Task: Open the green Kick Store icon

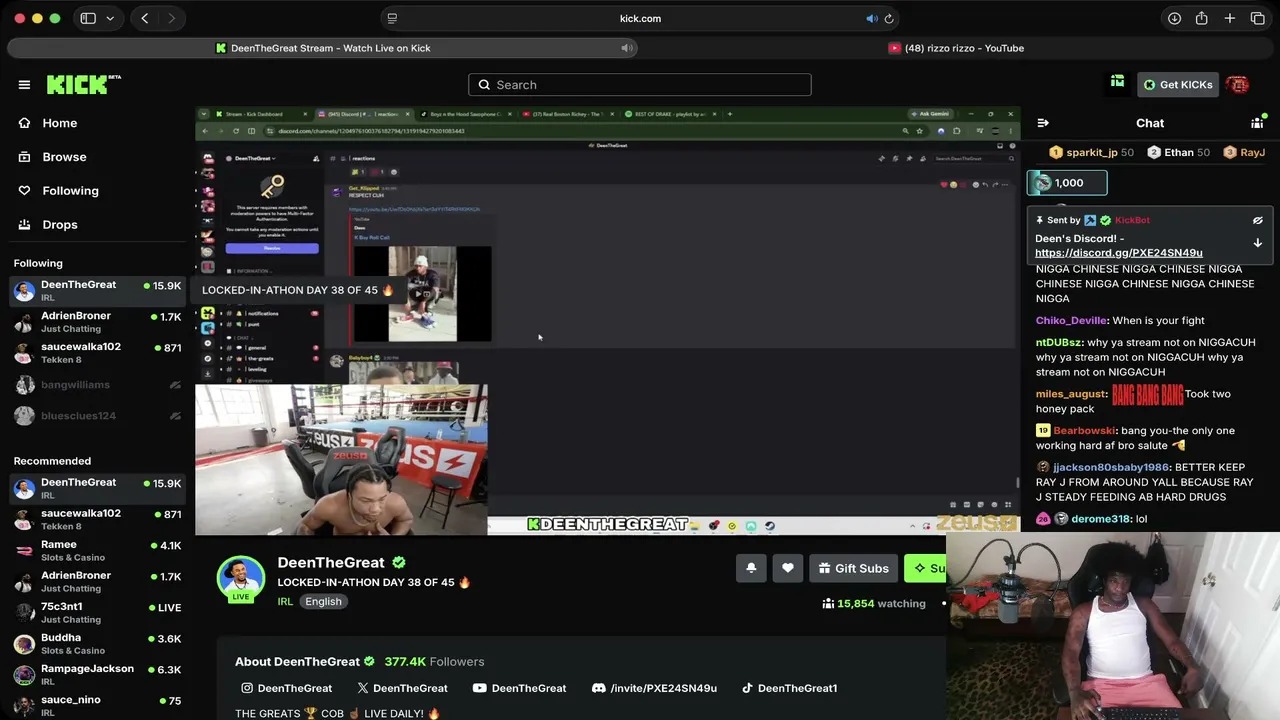Action: coord(1118,82)
